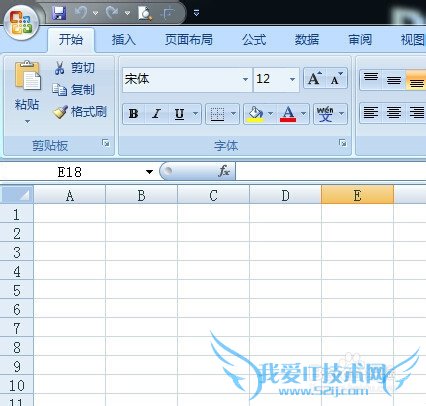Viewport: 426px width, 406px height.
Task: Activate the 格式刷 format painter
Action: (x=80, y=112)
